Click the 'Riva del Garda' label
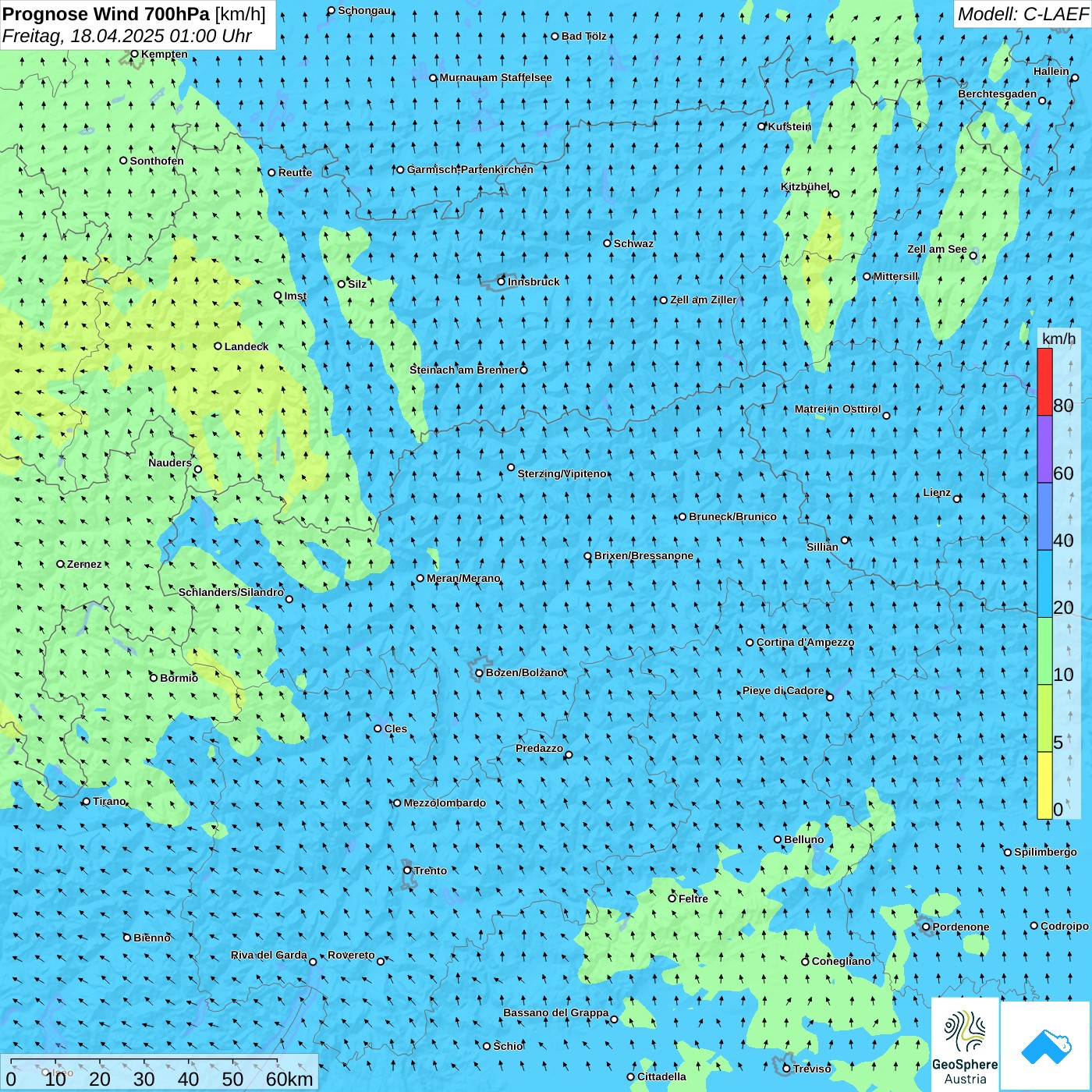The width and height of the screenshot is (1092, 1092). pyautogui.click(x=269, y=955)
